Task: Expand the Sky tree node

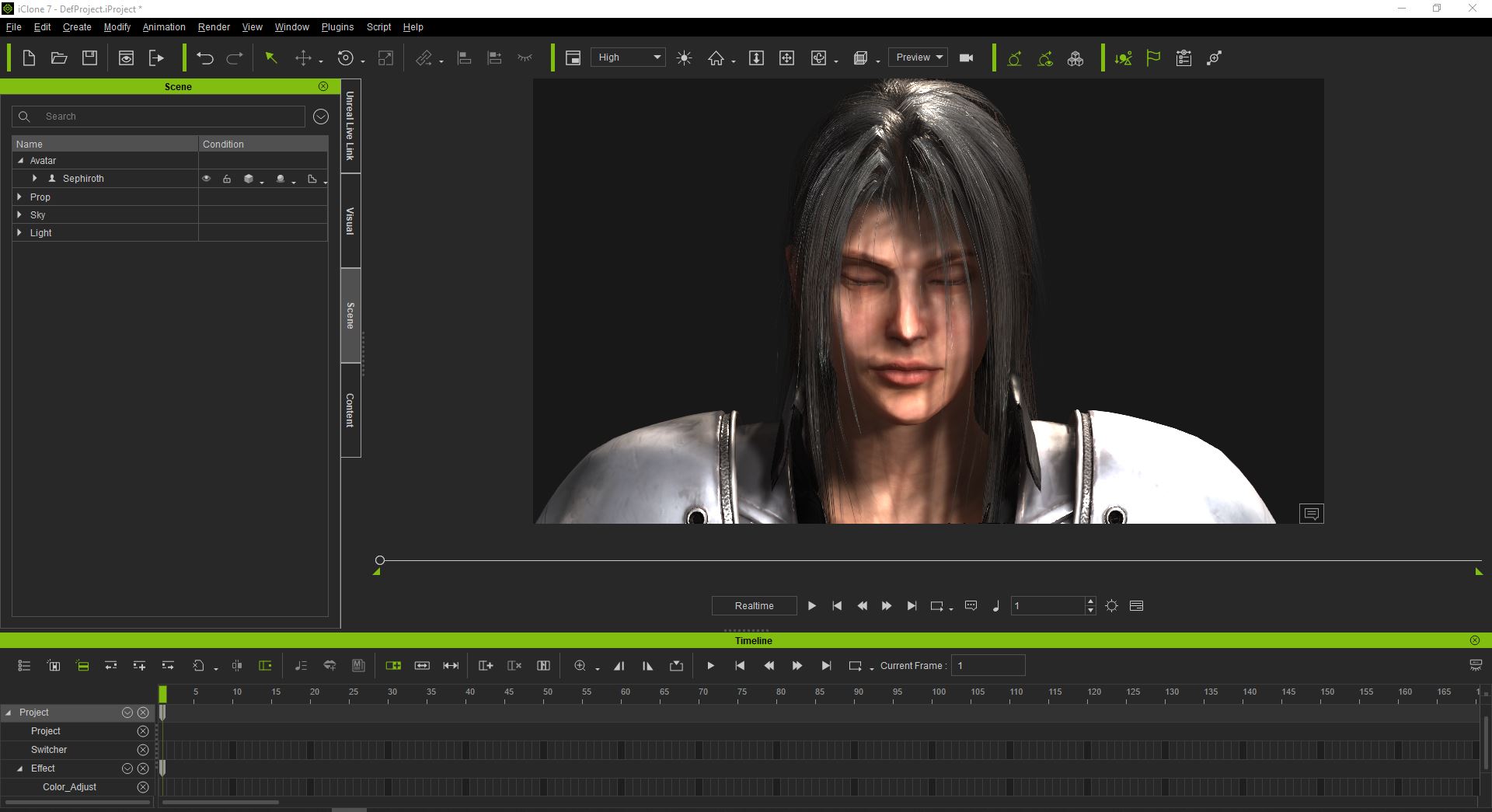Action: tap(19, 215)
